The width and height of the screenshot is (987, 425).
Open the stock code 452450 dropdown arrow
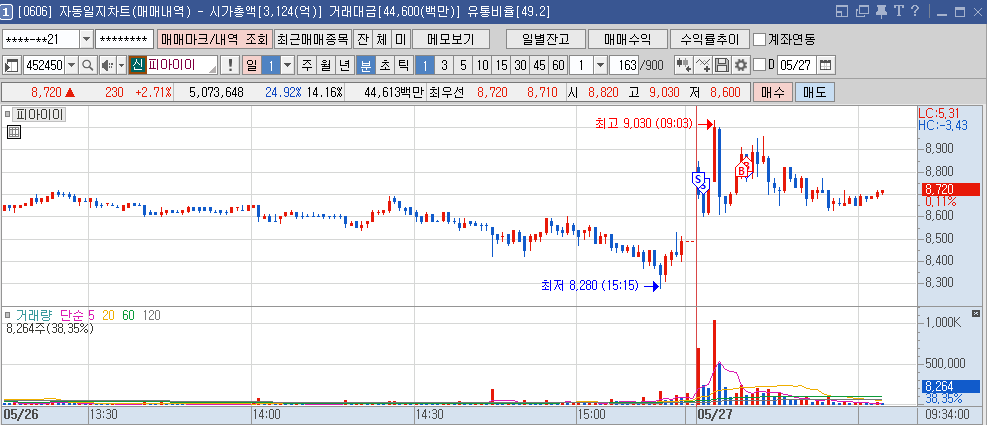tap(72, 65)
